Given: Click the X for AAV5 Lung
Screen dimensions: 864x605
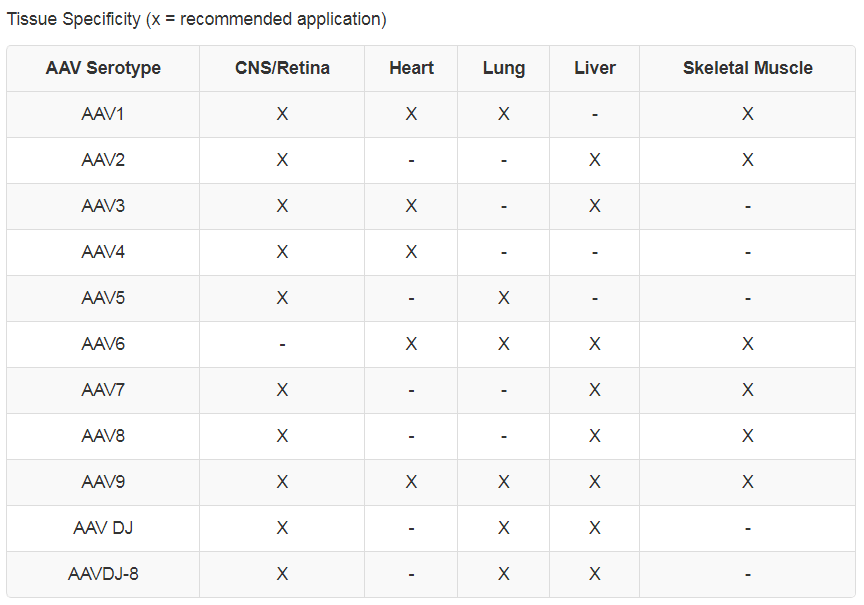Looking at the screenshot, I should pos(504,298).
